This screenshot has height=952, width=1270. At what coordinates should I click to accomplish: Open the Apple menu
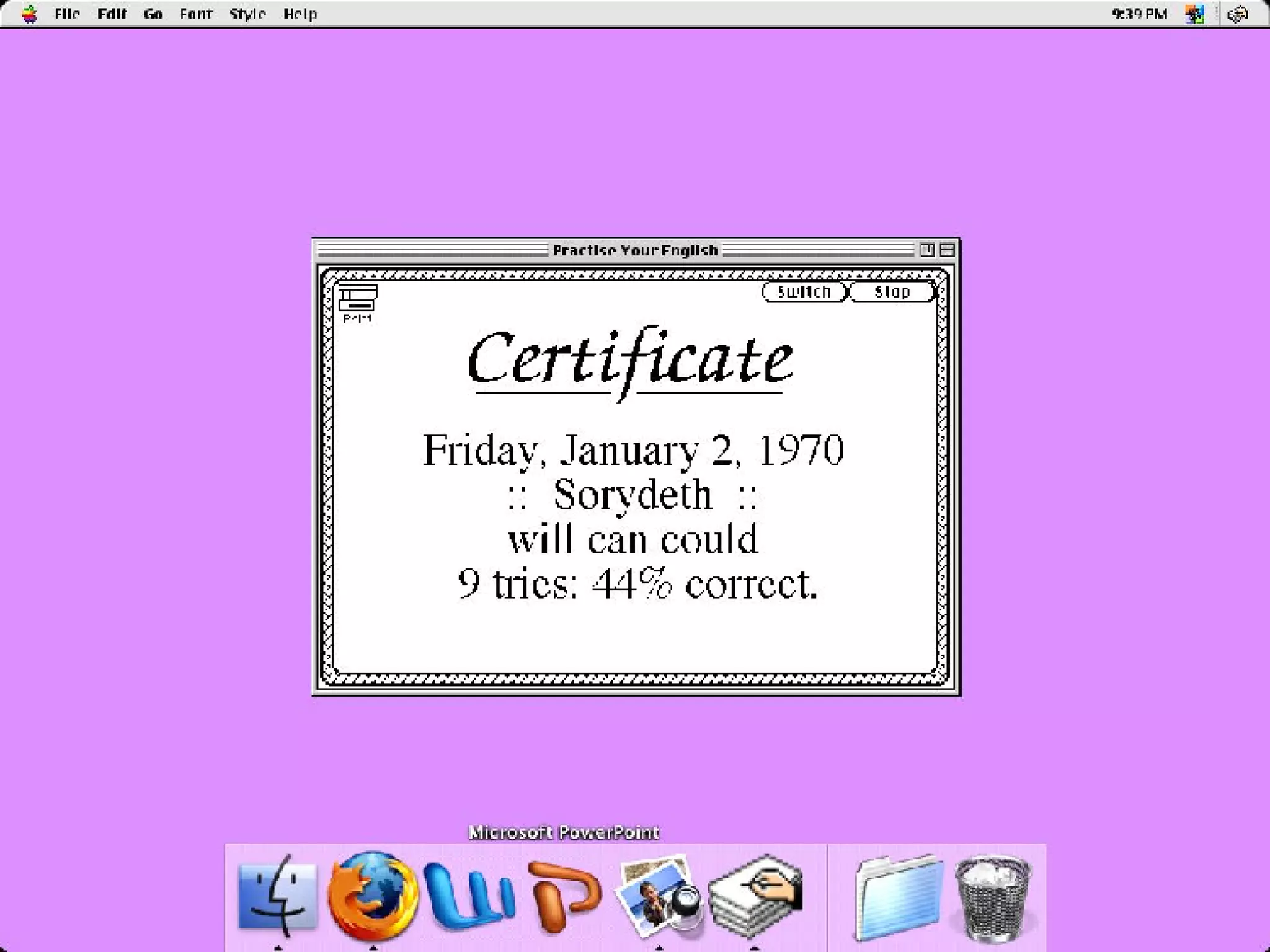tap(29, 13)
